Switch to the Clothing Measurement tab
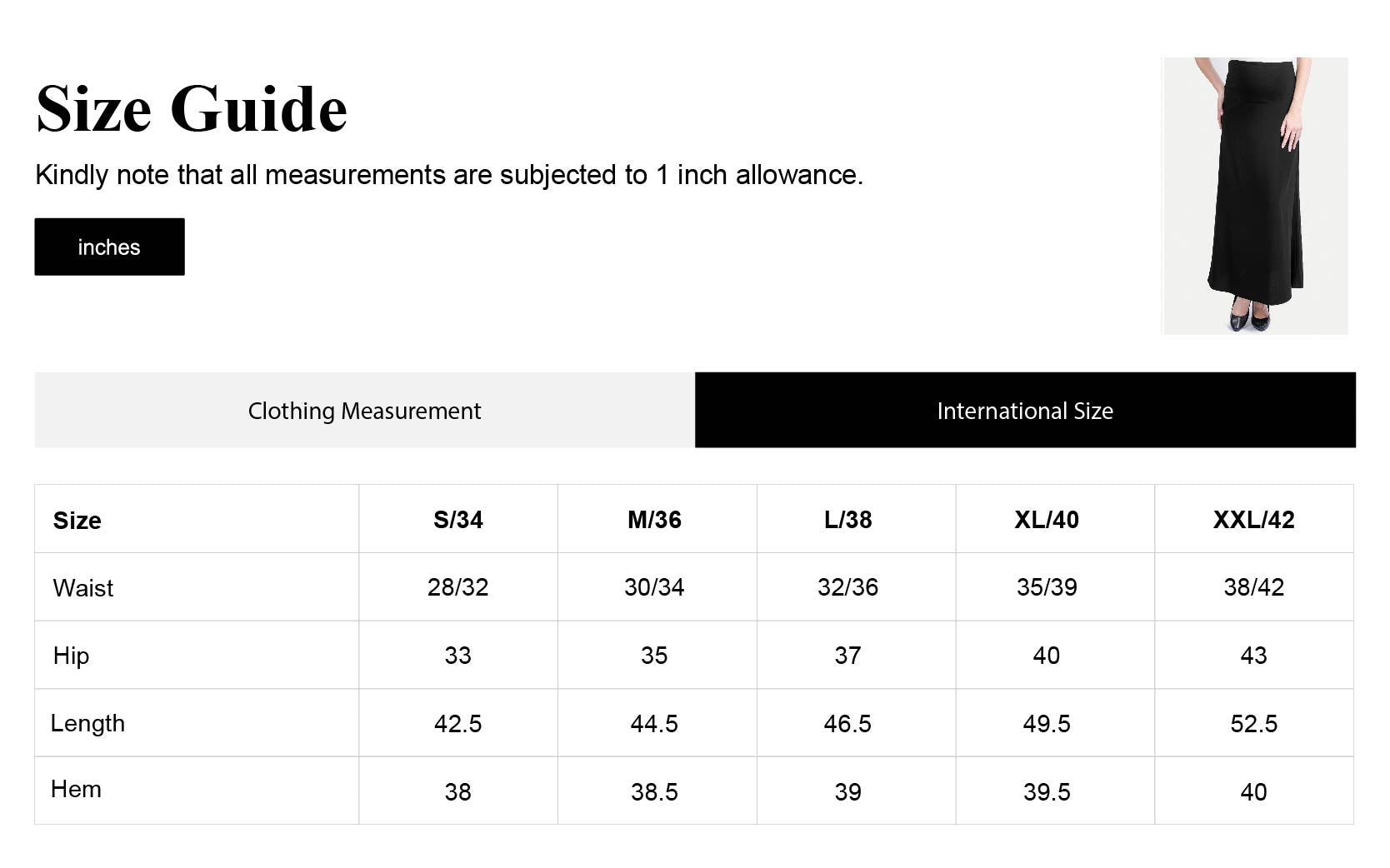This screenshot has height=868, width=1390. 364,411
